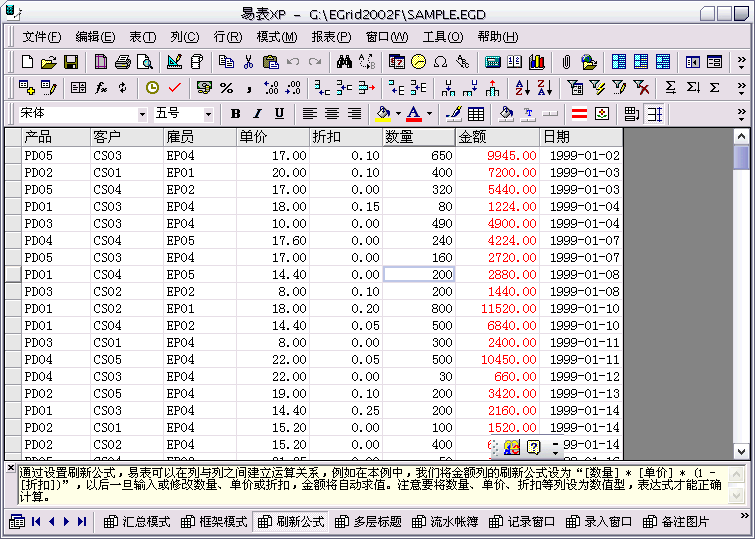Click the 金额 column header
This screenshot has width=755, height=539.
(497, 137)
